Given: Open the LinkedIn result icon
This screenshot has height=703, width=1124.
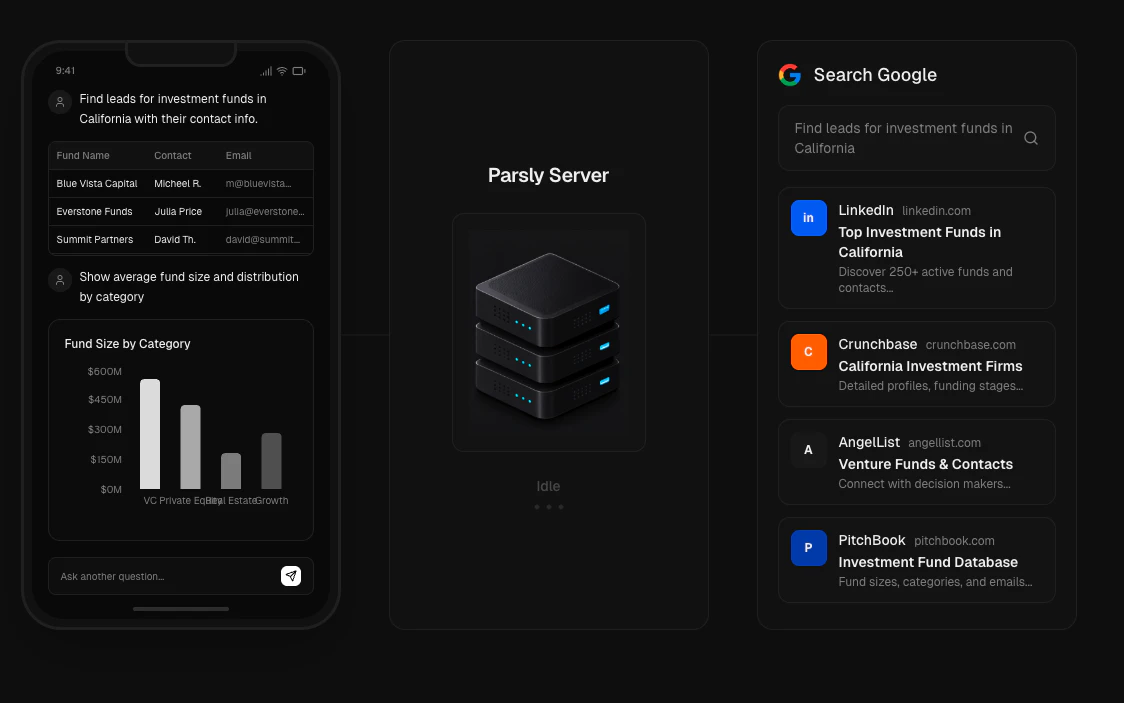Looking at the screenshot, I should pyautogui.click(x=809, y=218).
